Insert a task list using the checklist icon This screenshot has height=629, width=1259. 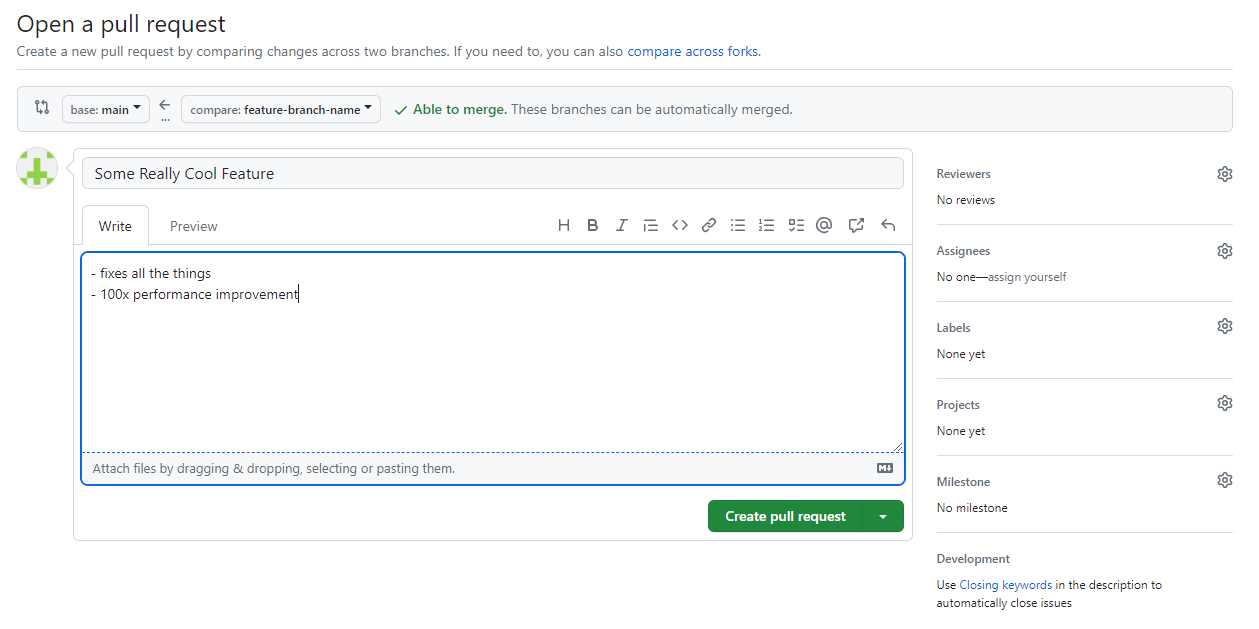[795, 225]
